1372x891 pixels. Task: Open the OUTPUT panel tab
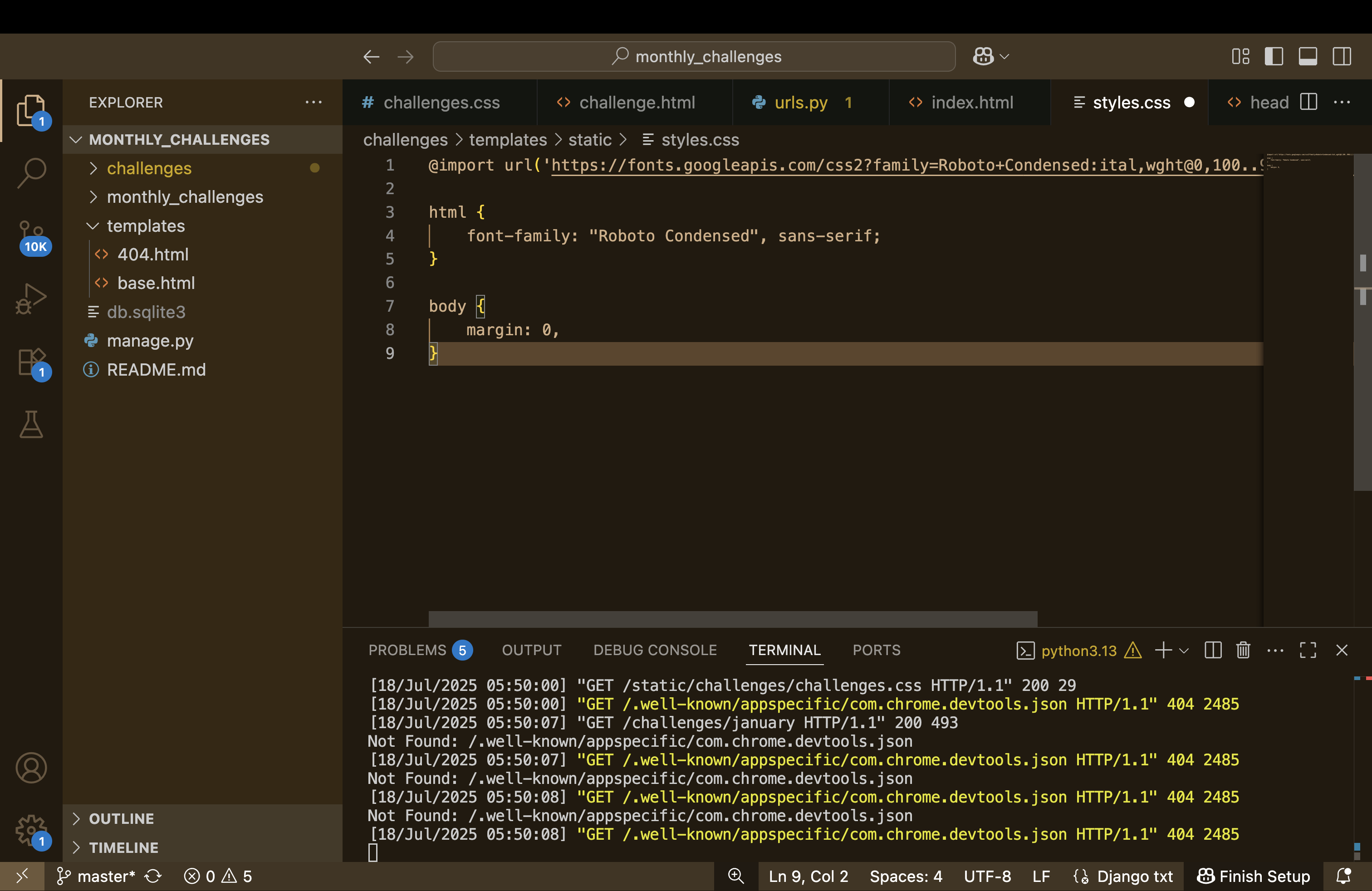[531, 650]
